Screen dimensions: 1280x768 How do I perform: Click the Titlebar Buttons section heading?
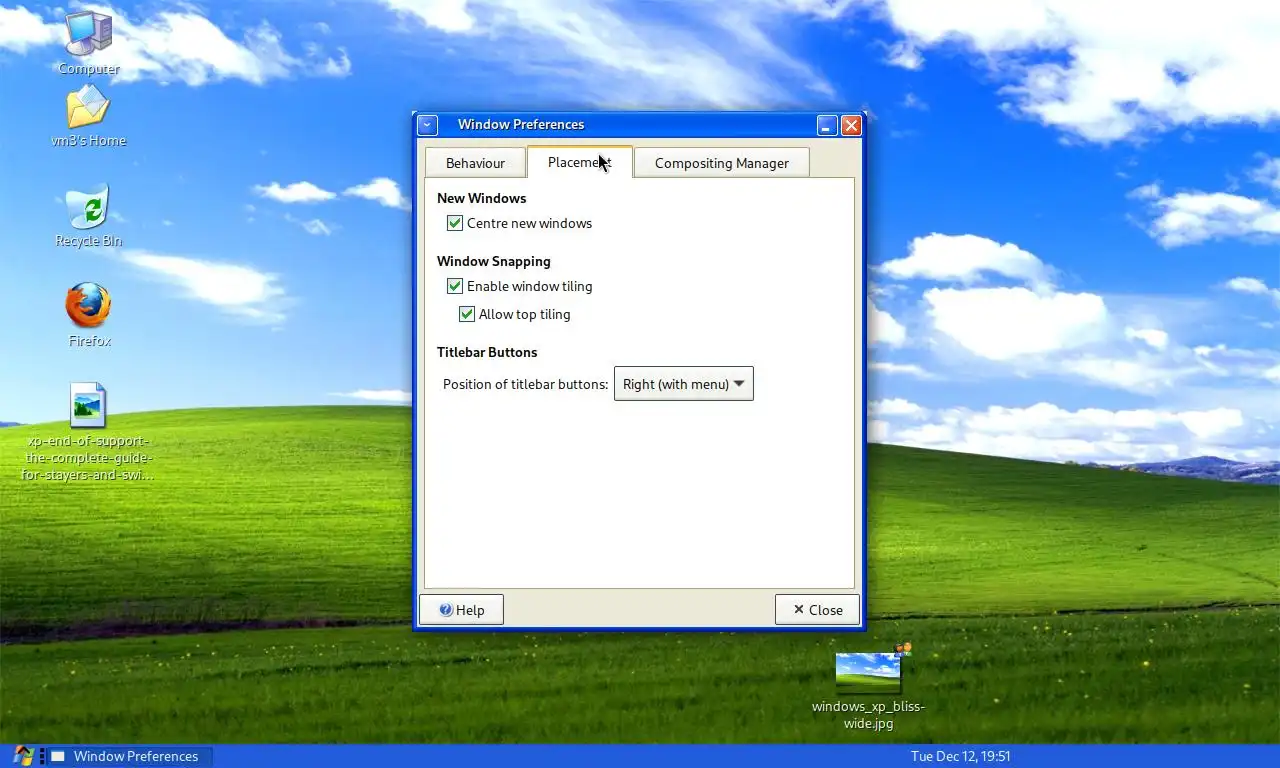[487, 352]
